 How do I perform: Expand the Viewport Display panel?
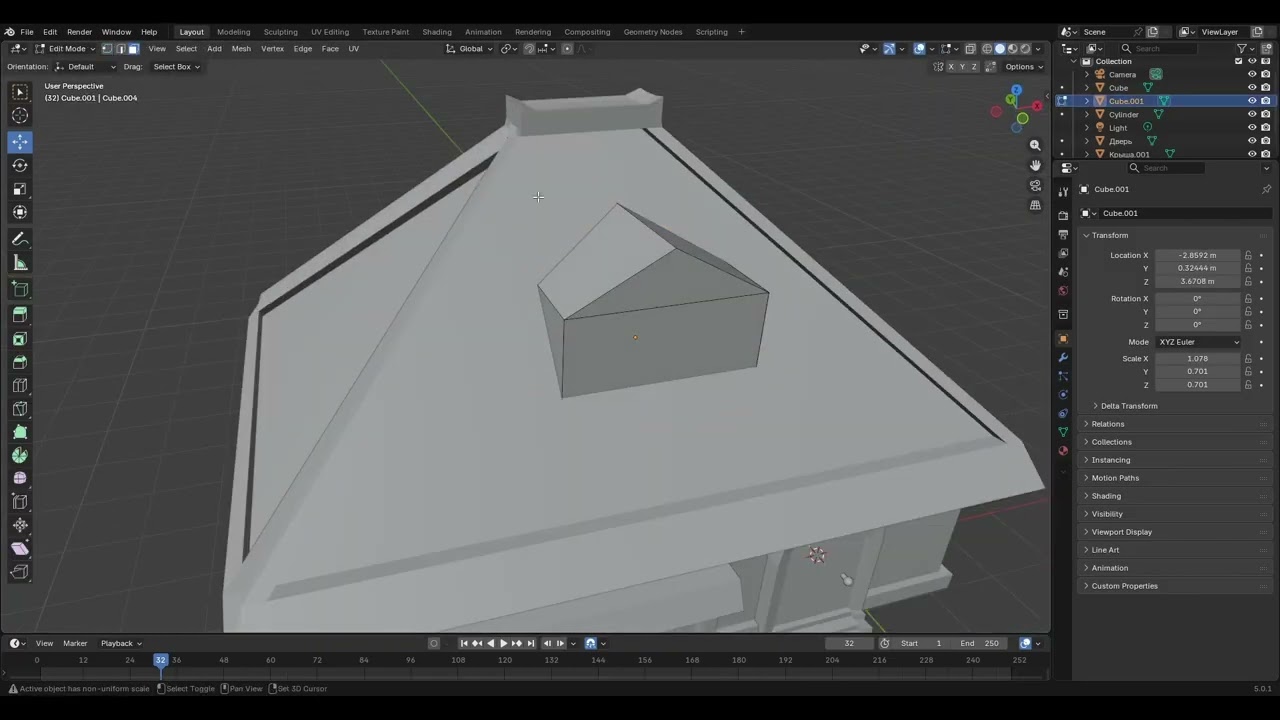(1121, 532)
